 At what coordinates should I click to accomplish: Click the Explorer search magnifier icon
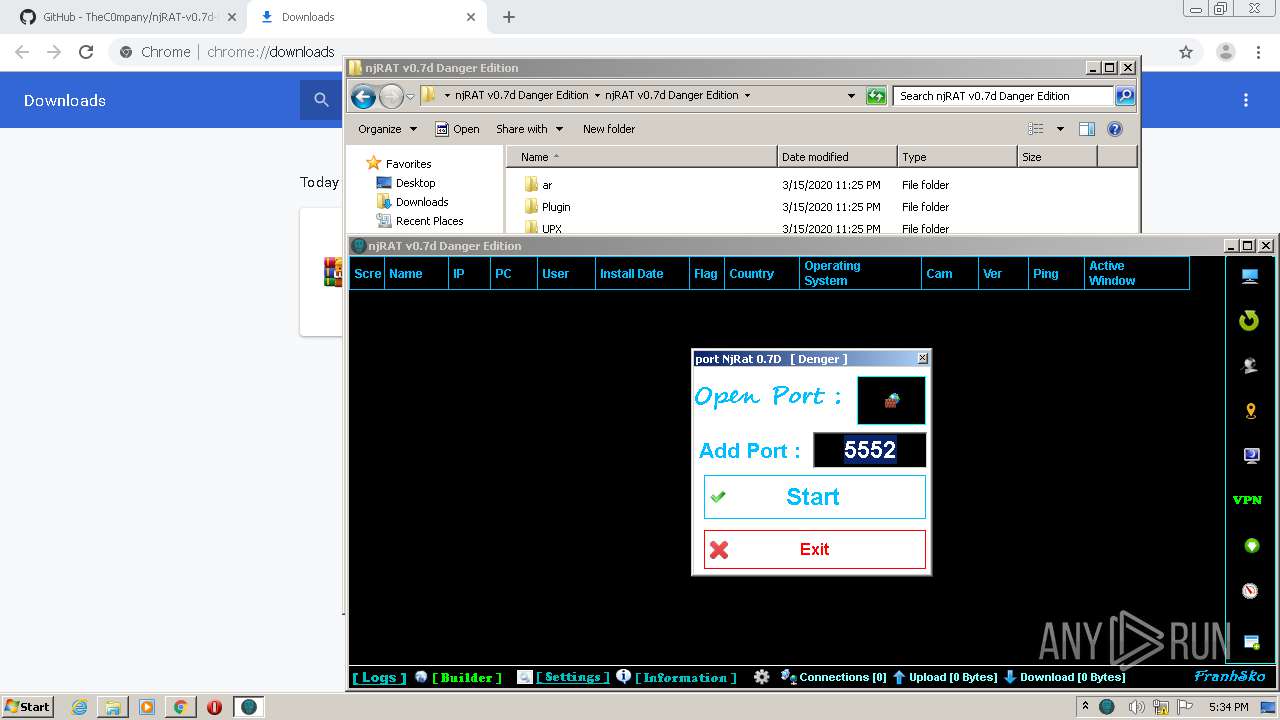pos(1125,96)
